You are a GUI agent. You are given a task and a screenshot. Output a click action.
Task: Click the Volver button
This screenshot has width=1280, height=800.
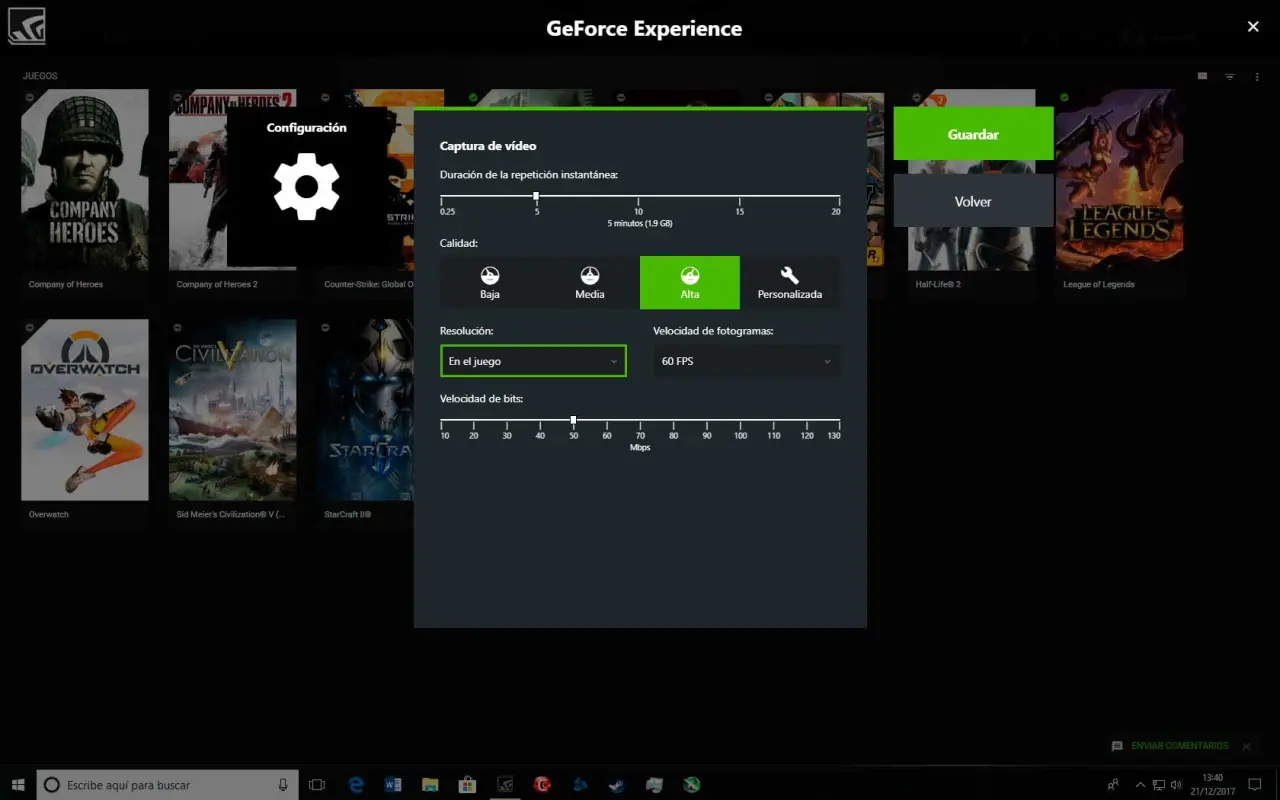click(973, 201)
